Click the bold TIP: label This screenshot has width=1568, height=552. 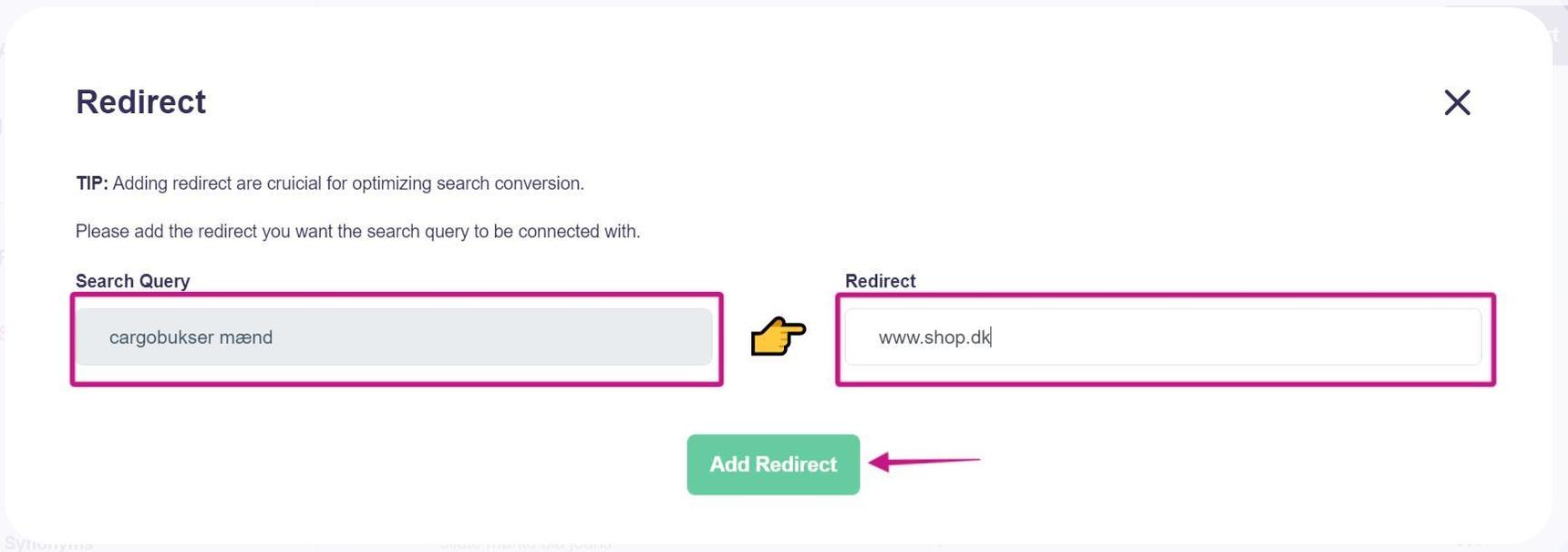92,183
